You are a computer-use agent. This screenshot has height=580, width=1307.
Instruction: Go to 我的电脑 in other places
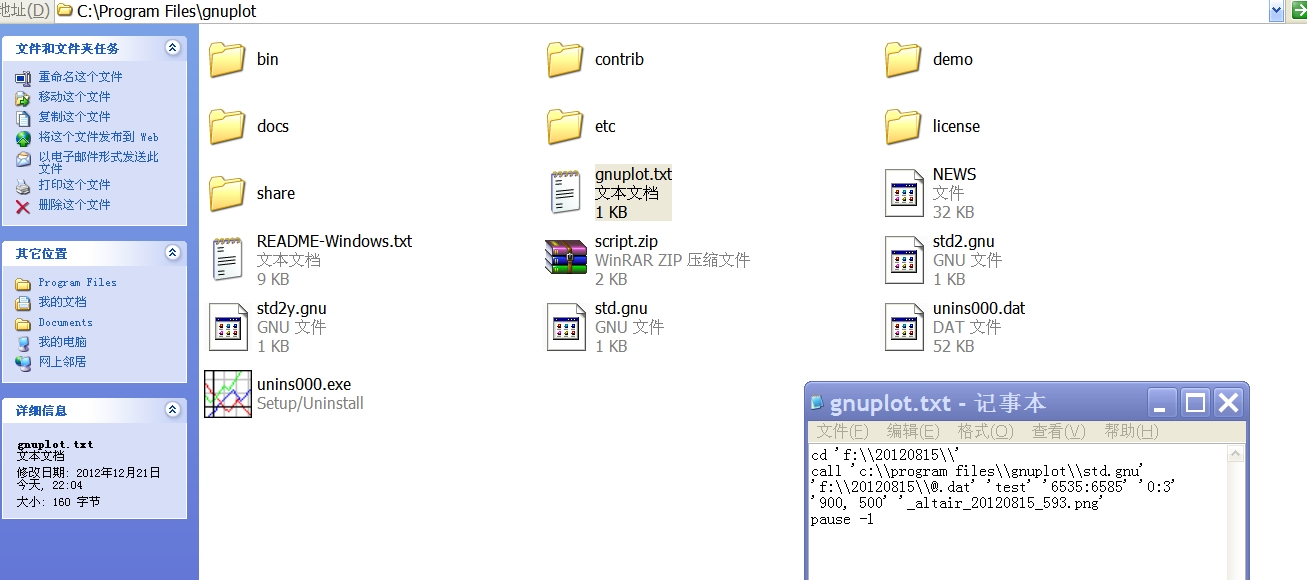click(62, 342)
